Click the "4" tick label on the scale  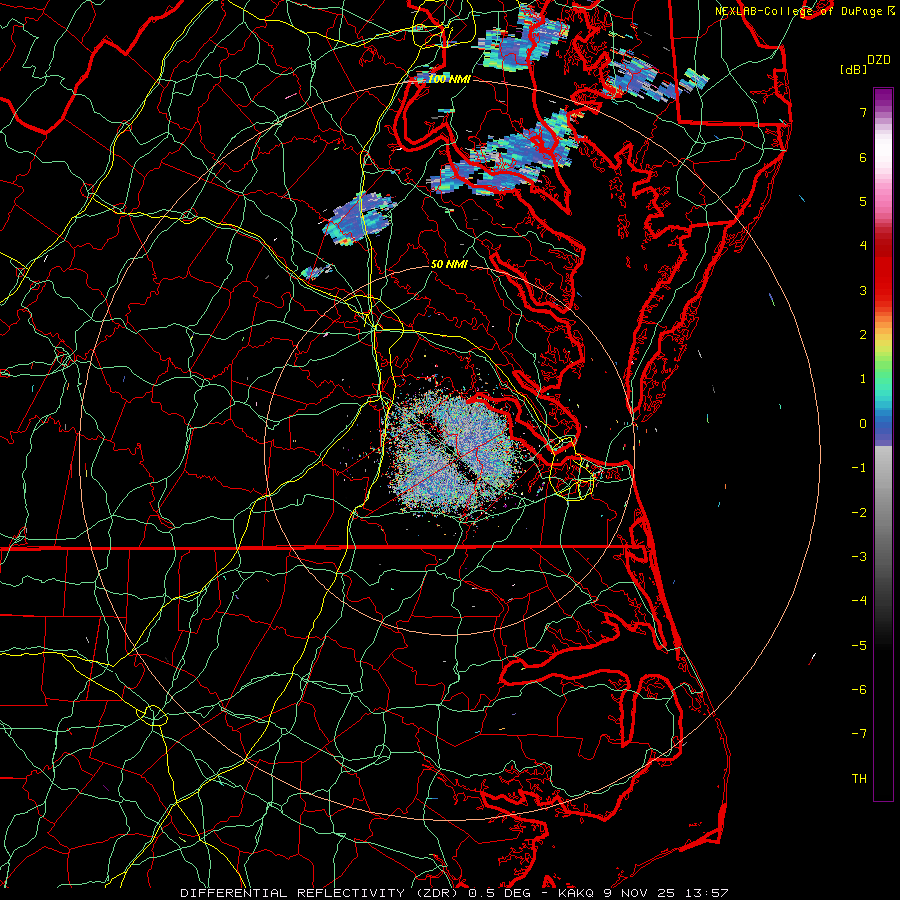863,246
